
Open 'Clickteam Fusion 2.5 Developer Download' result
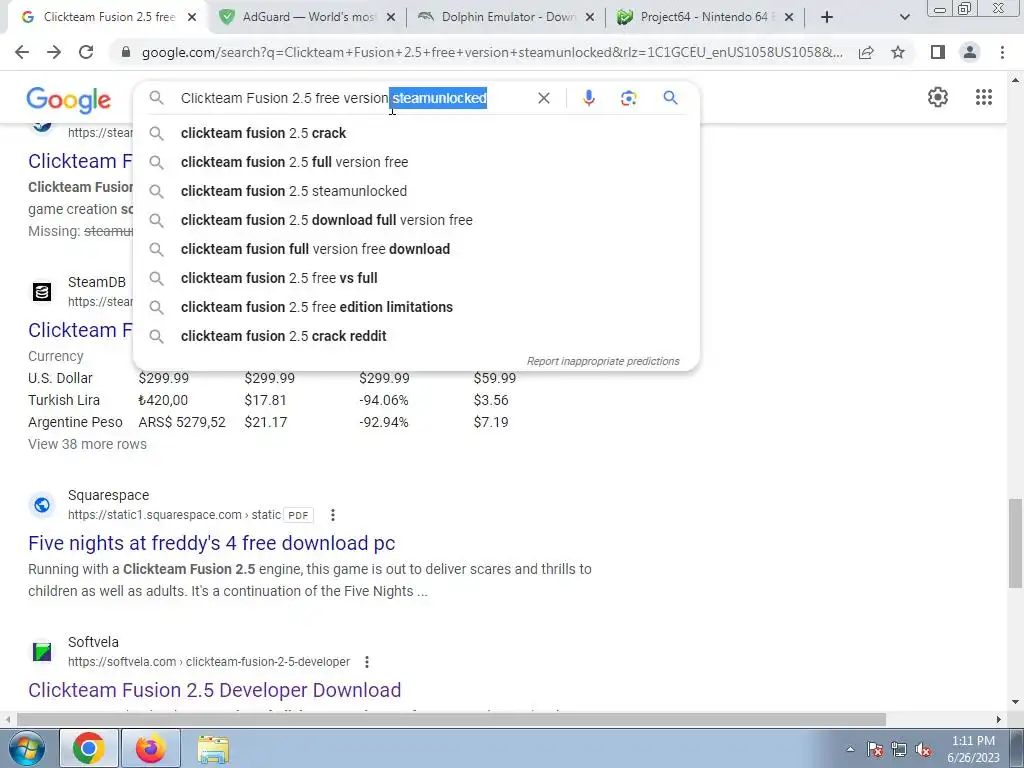pyautogui.click(x=214, y=690)
